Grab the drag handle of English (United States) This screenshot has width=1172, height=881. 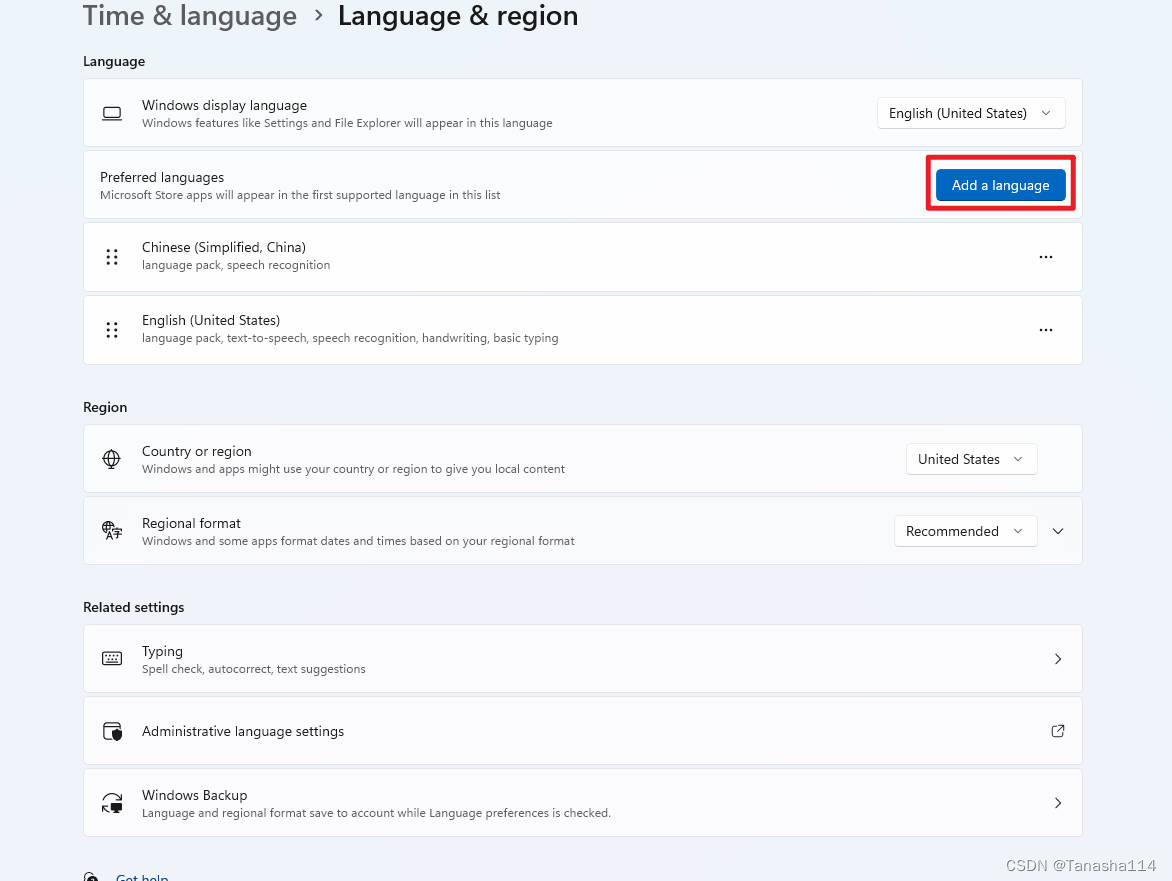pos(112,330)
